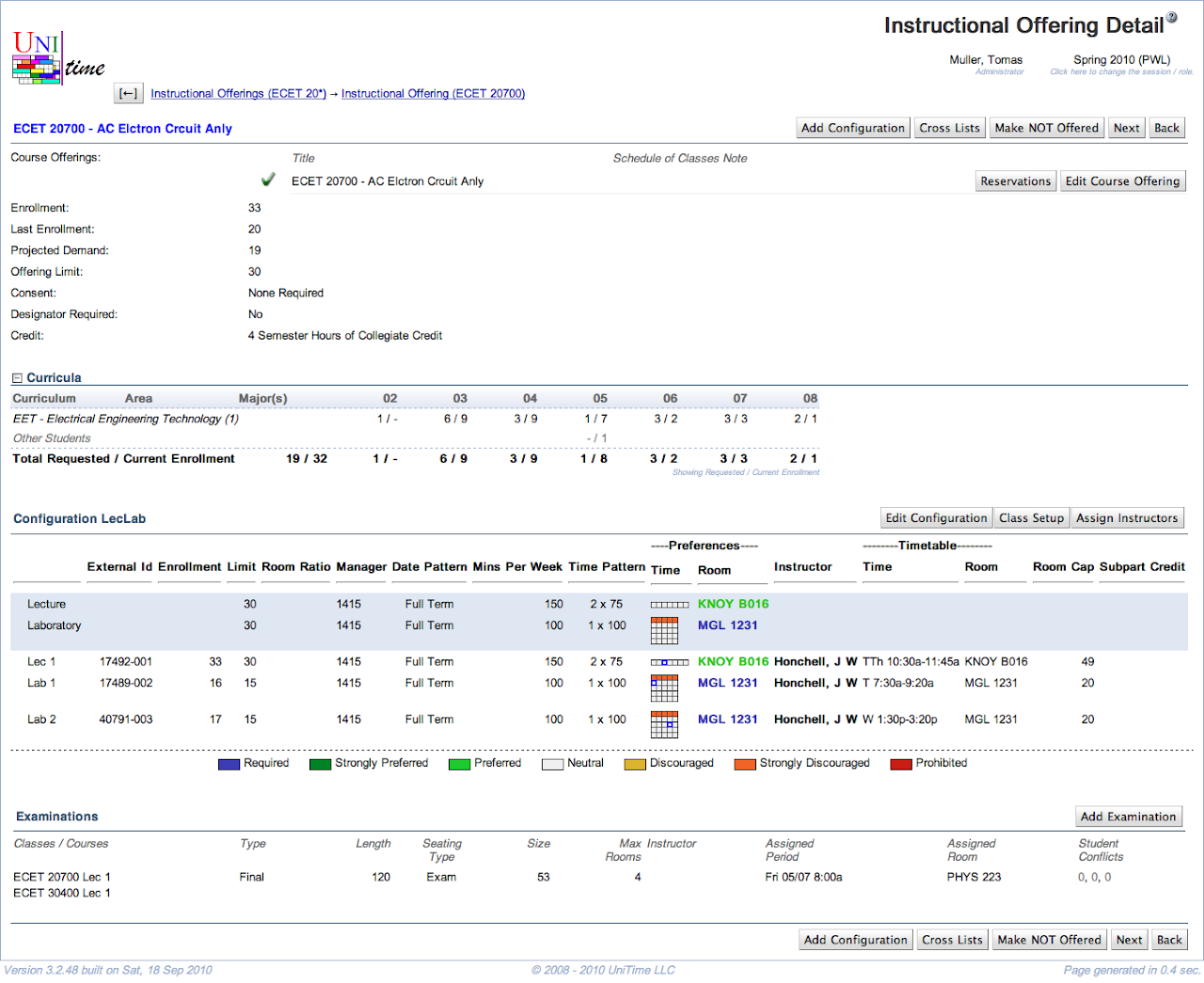This screenshot has height=983, width=1204.
Task: Click Add Examination button
Action: [x=1128, y=817]
